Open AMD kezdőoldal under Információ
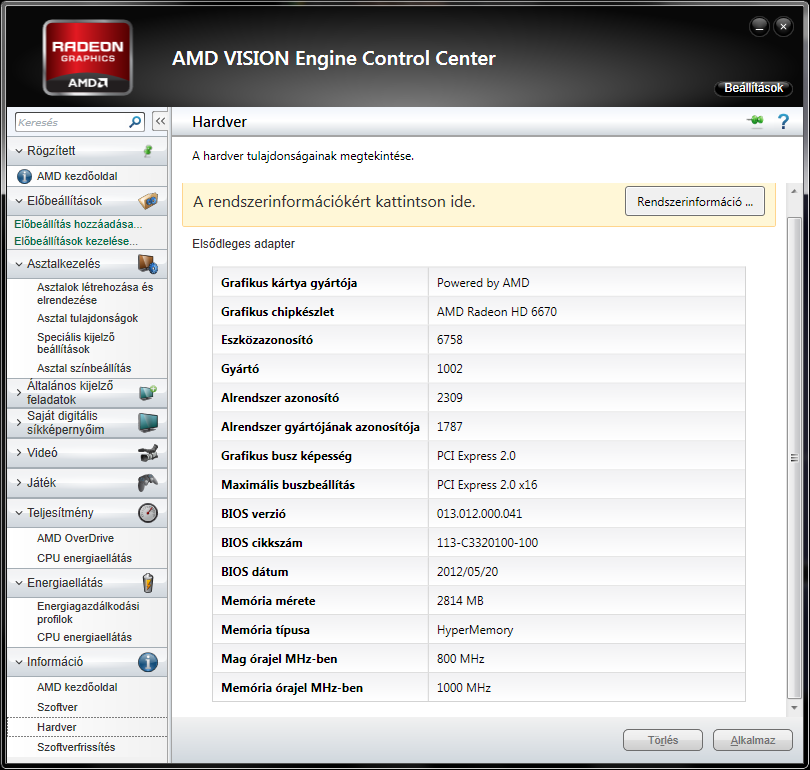Screen dimensions: 810x770 click(77, 687)
